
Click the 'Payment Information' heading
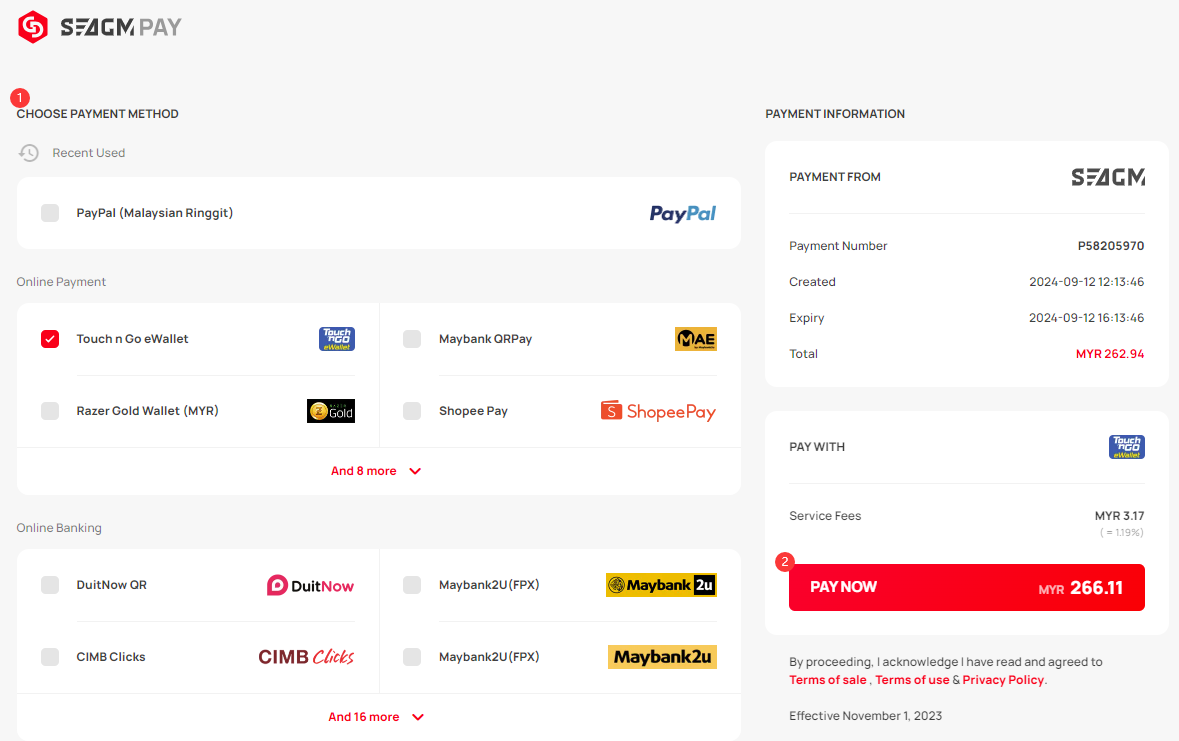[835, 114]
